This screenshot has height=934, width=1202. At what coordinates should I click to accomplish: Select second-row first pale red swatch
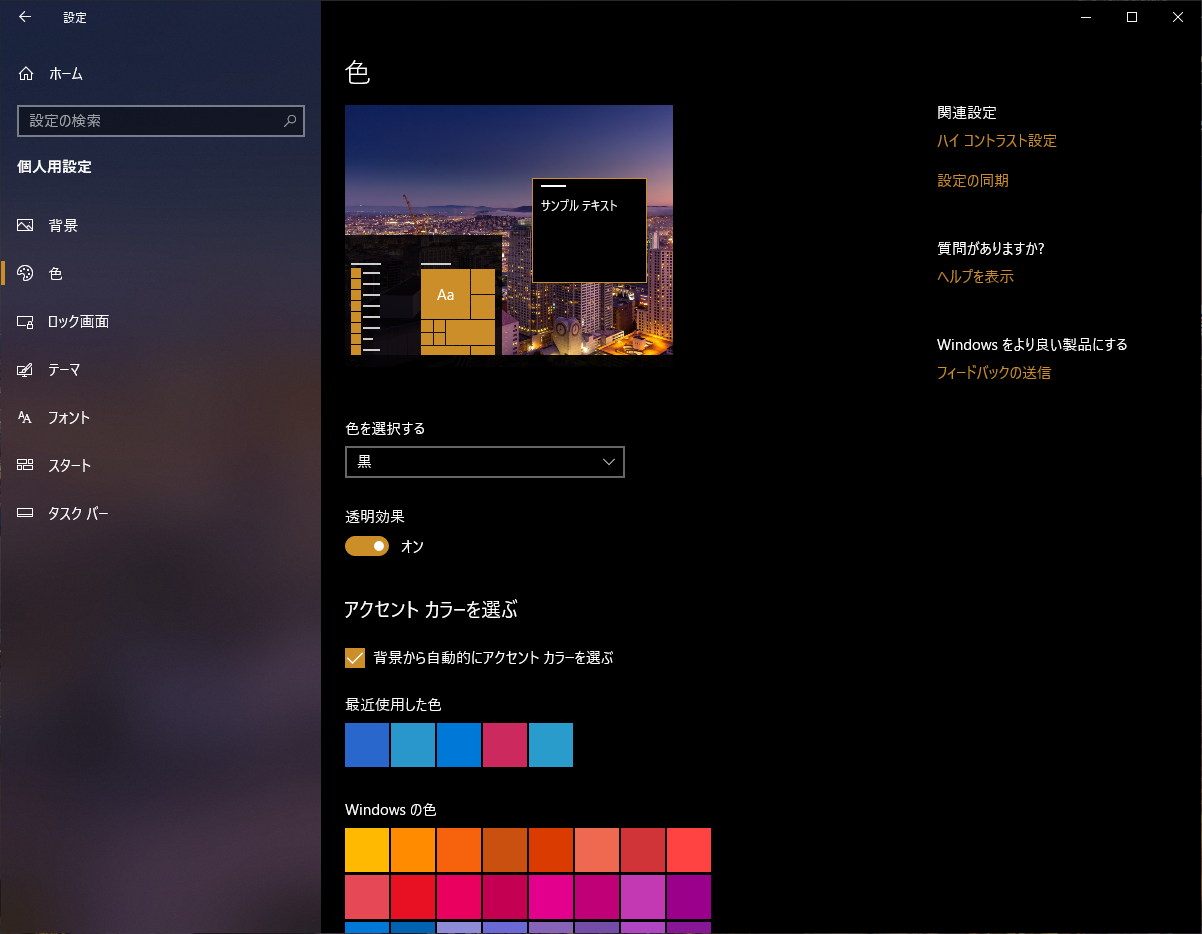coord(367,897)
